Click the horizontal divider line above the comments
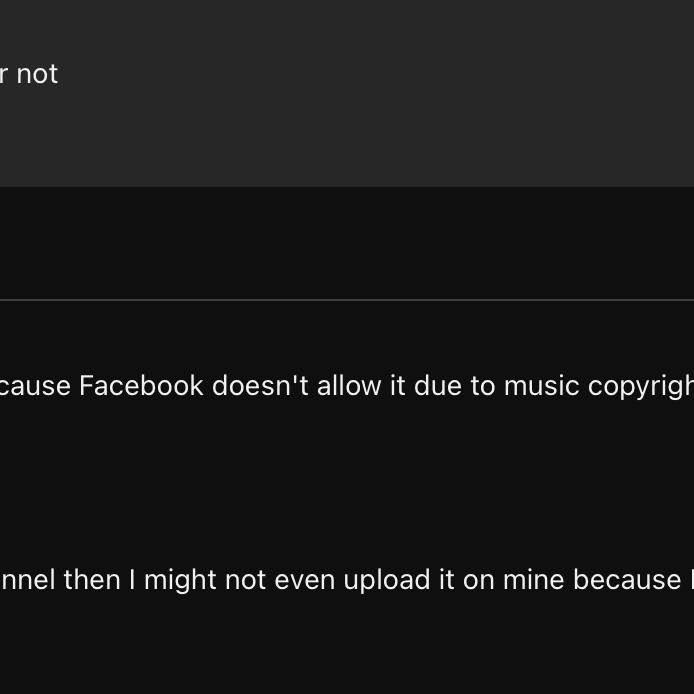Image resolution: width=694 pixels, height=694 pixels. (x=347, y=299)
